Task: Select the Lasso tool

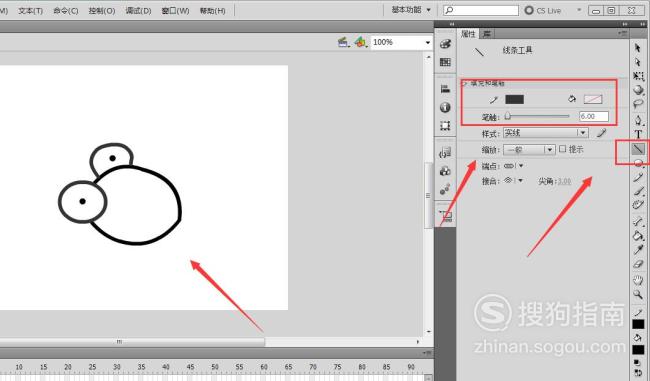Action: coord(638,104)
